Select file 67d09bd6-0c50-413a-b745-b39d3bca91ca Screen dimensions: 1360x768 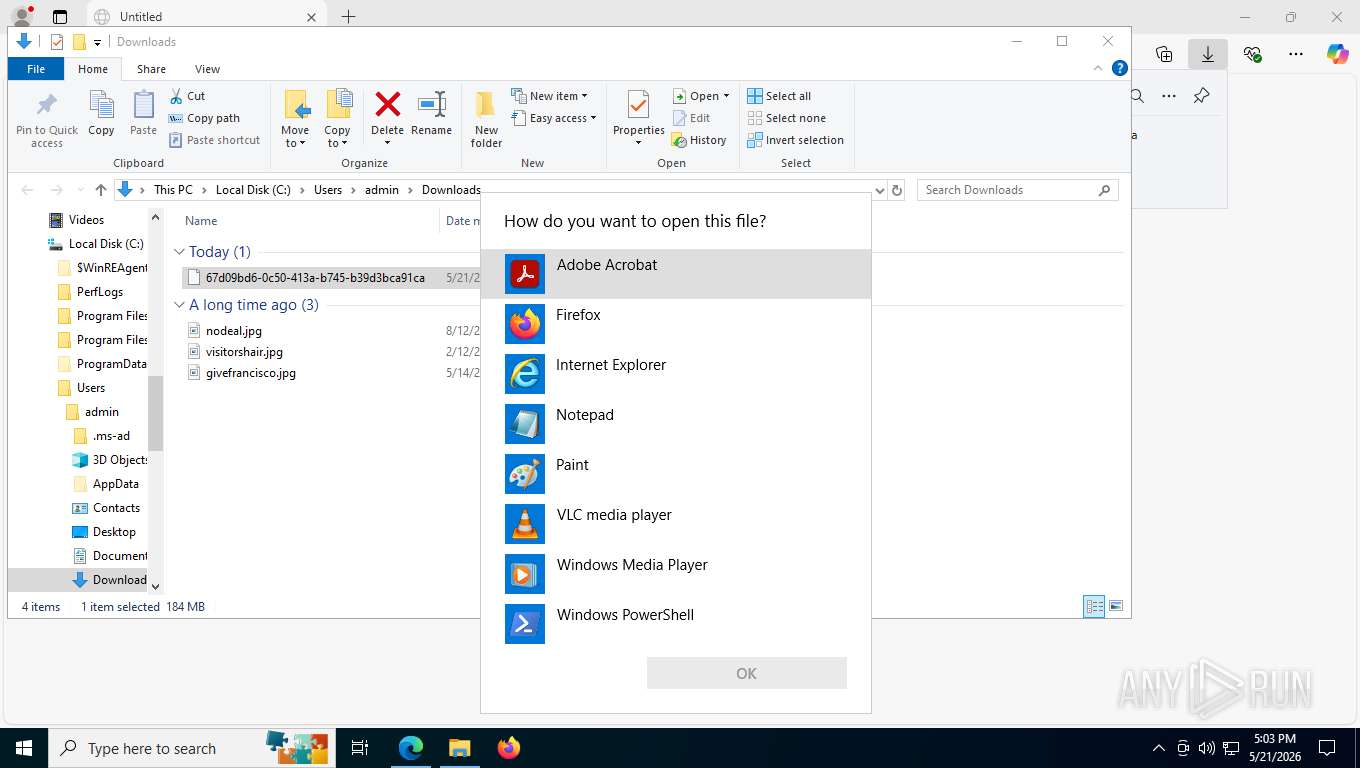(315, 278)
